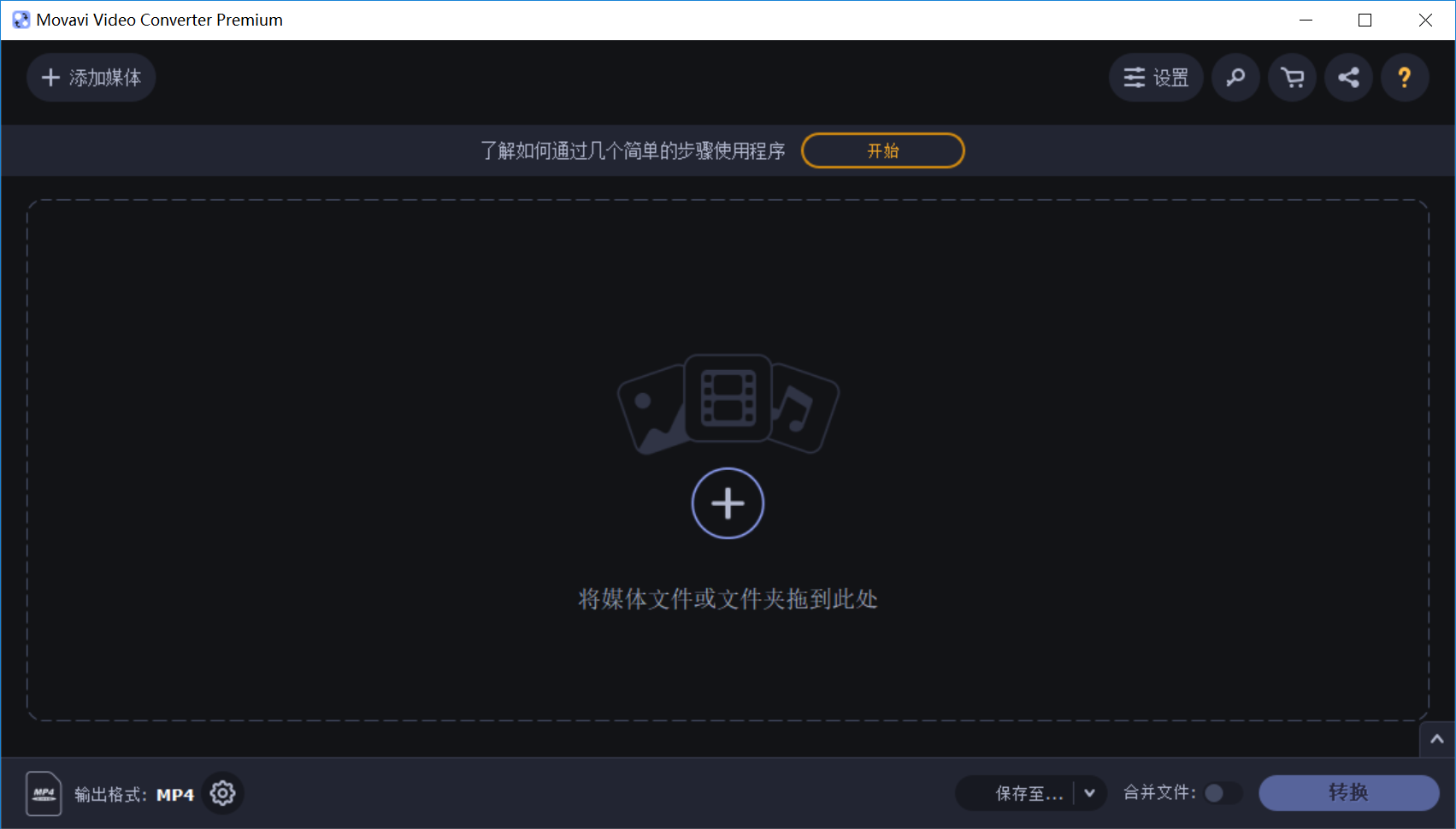This screenshot has height=829, width=1456.
Task: Click the search magnifier icon
Action: coord(1235,78)
